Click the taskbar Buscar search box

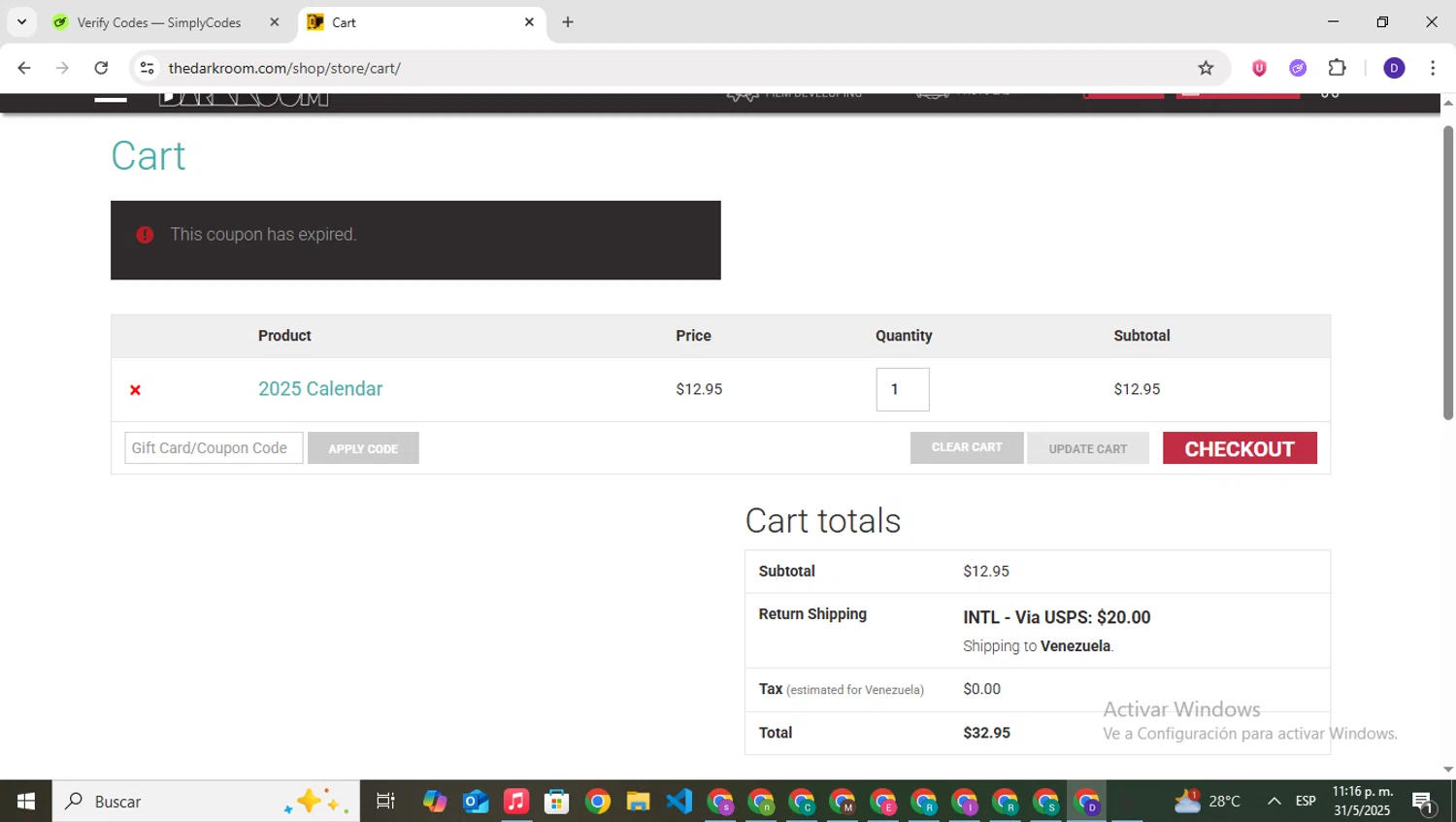point(206,802)
